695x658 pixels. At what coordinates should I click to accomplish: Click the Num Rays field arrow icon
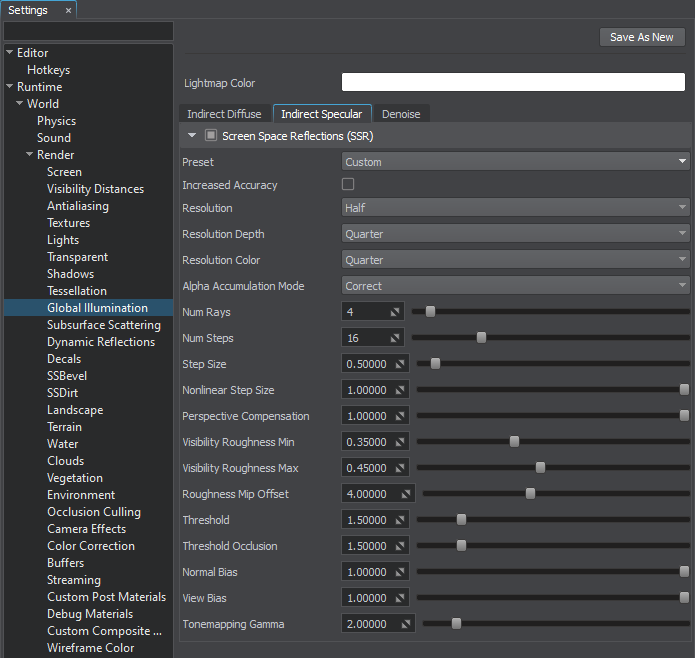[395, 312]
